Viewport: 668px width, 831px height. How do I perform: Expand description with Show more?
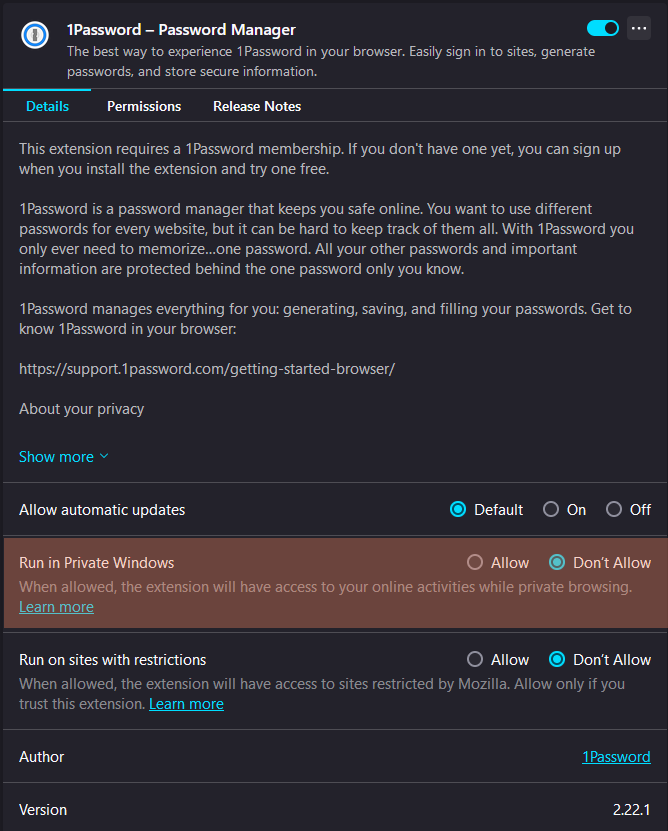point(56,457)
